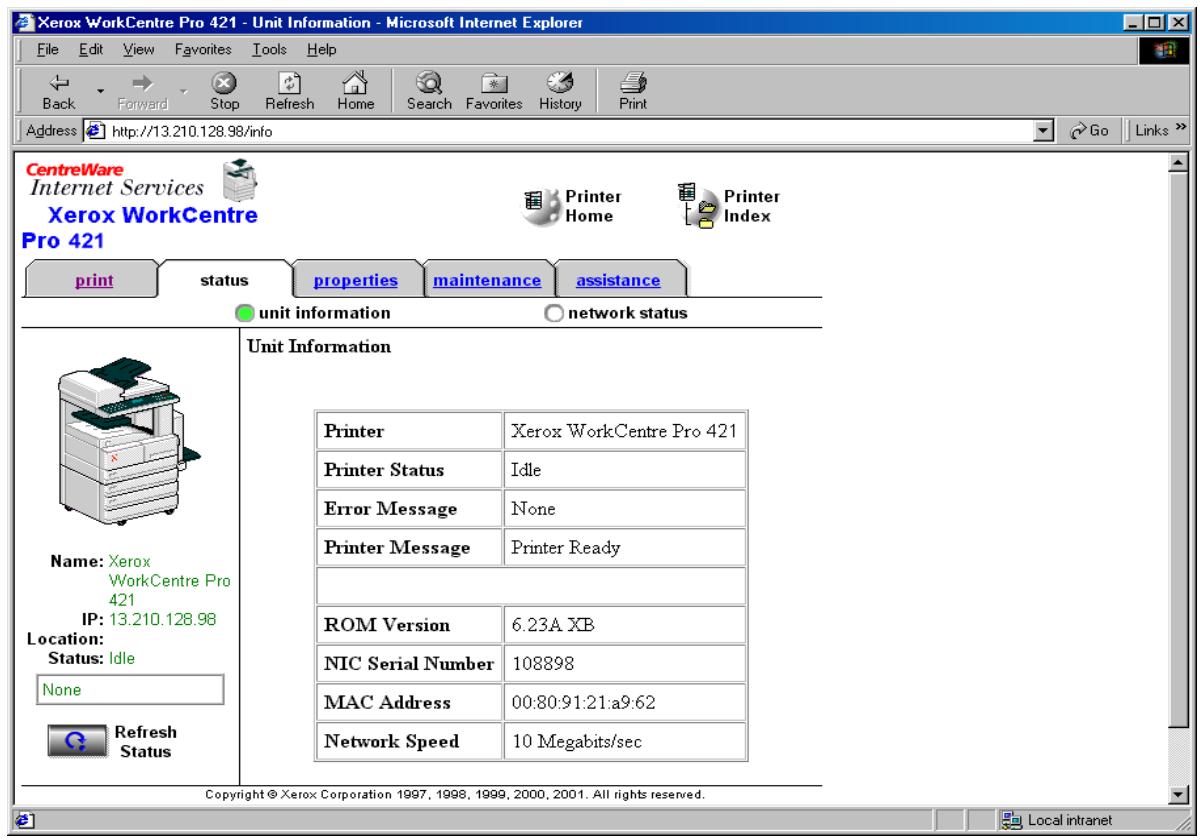Click the None status message box
Viewport: 1200px width, 840px height.
point(128,689)
